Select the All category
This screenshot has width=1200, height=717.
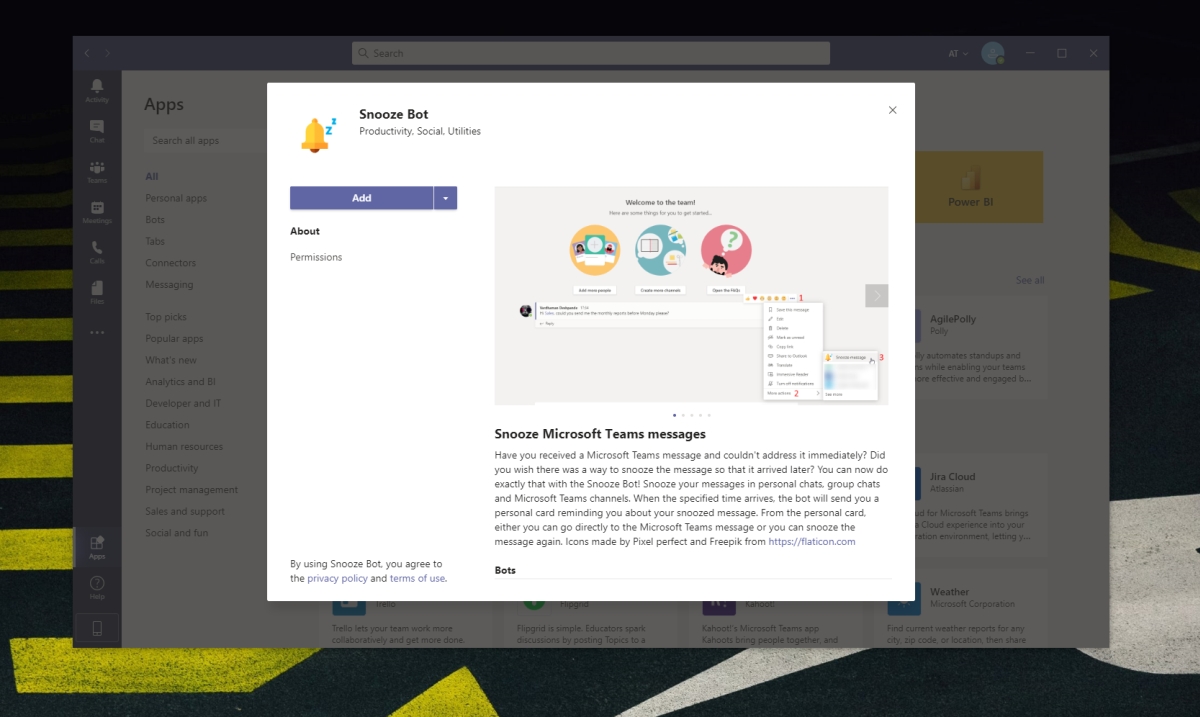[152, 176]
